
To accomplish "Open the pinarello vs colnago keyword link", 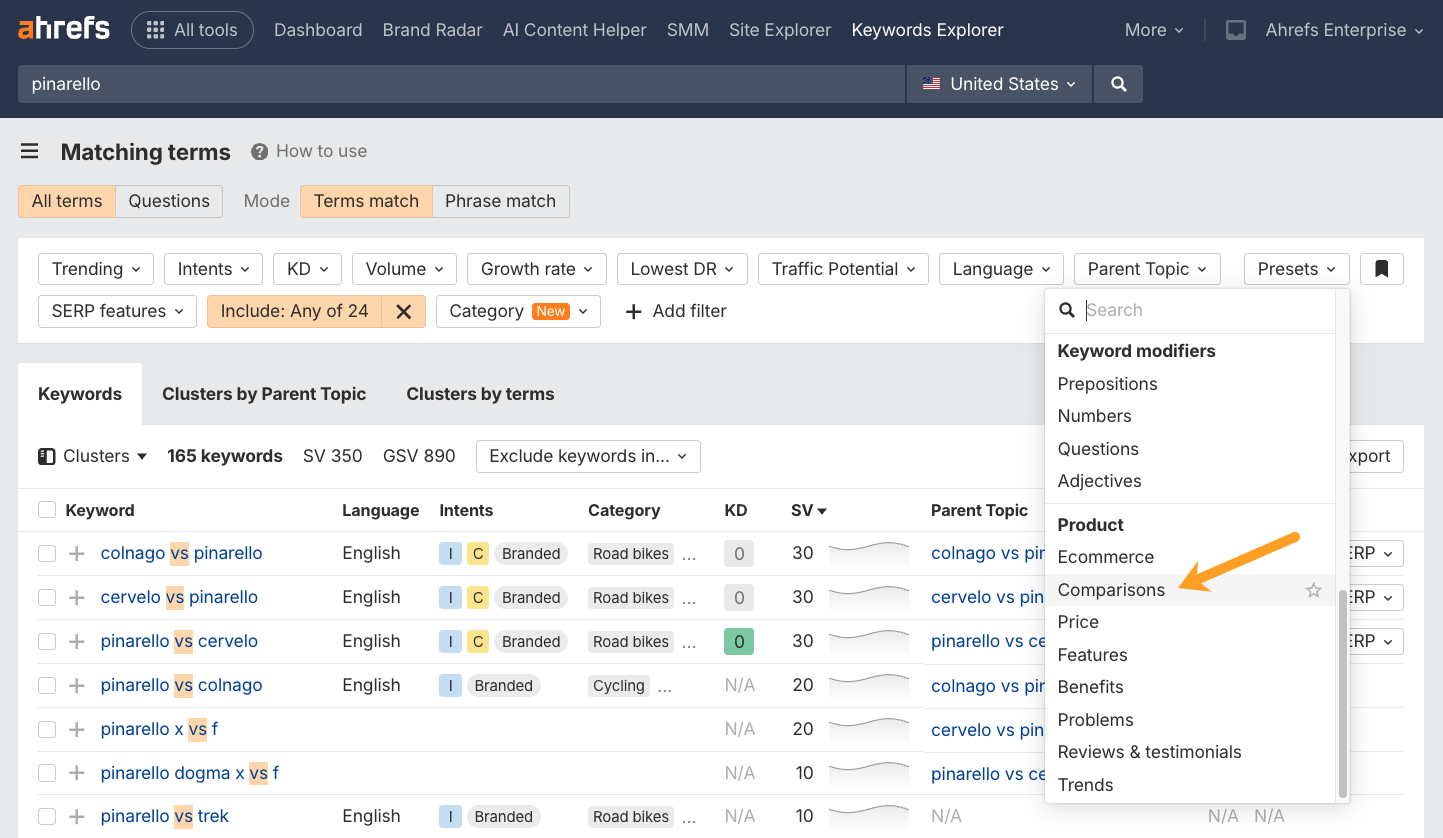I will [180, 685].
